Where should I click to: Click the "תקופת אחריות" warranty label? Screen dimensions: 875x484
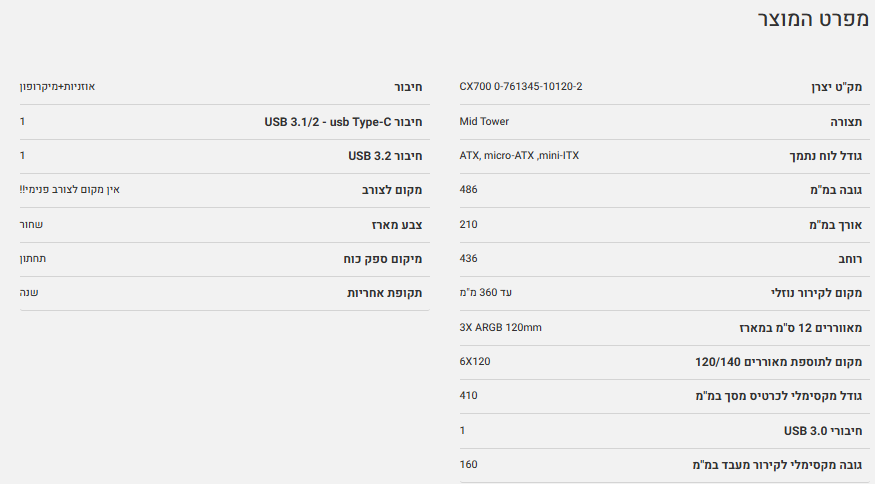(384, 293)
